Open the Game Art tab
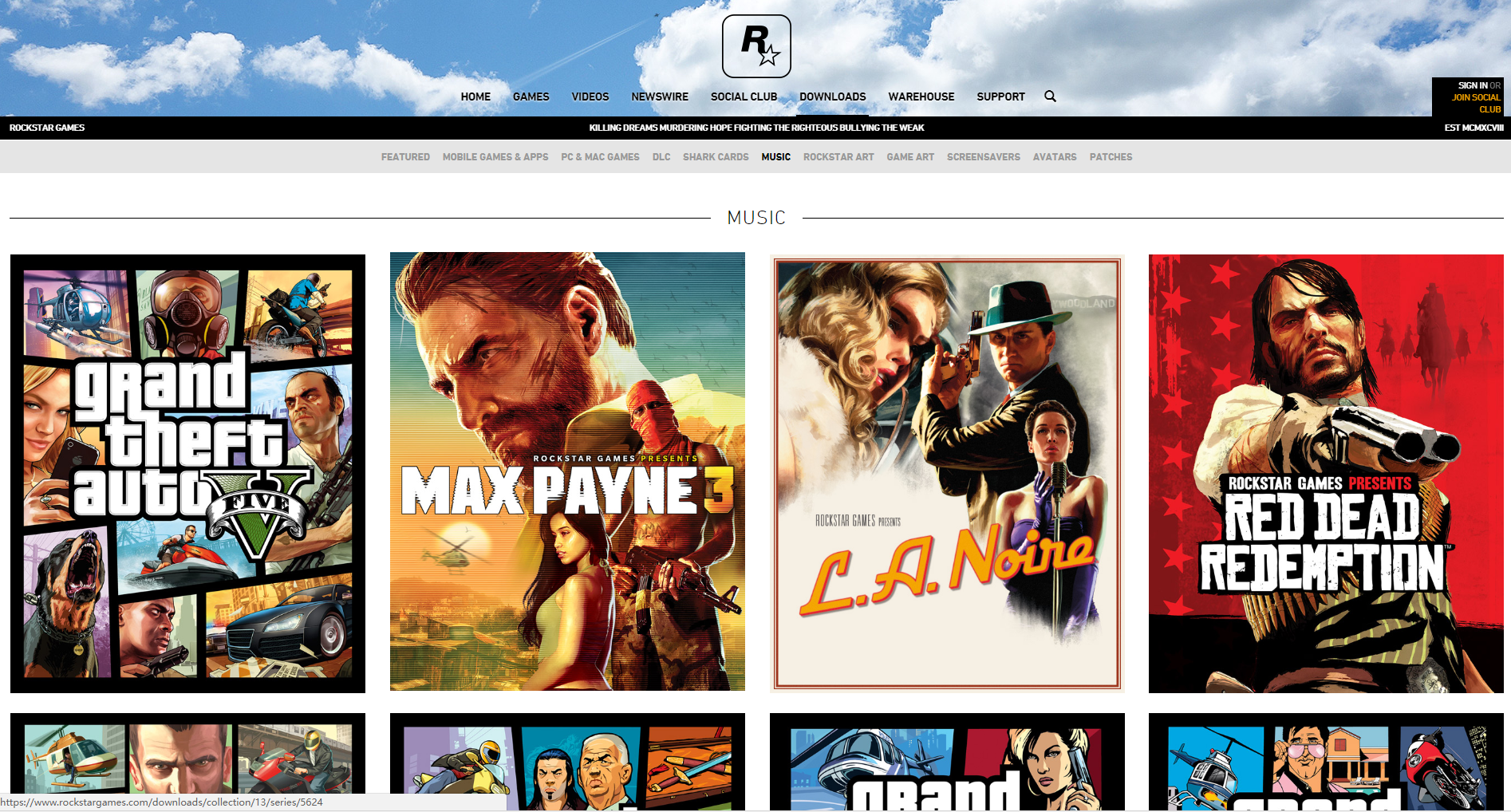Viewport: 1511px width, 812px height. [910, 157]
